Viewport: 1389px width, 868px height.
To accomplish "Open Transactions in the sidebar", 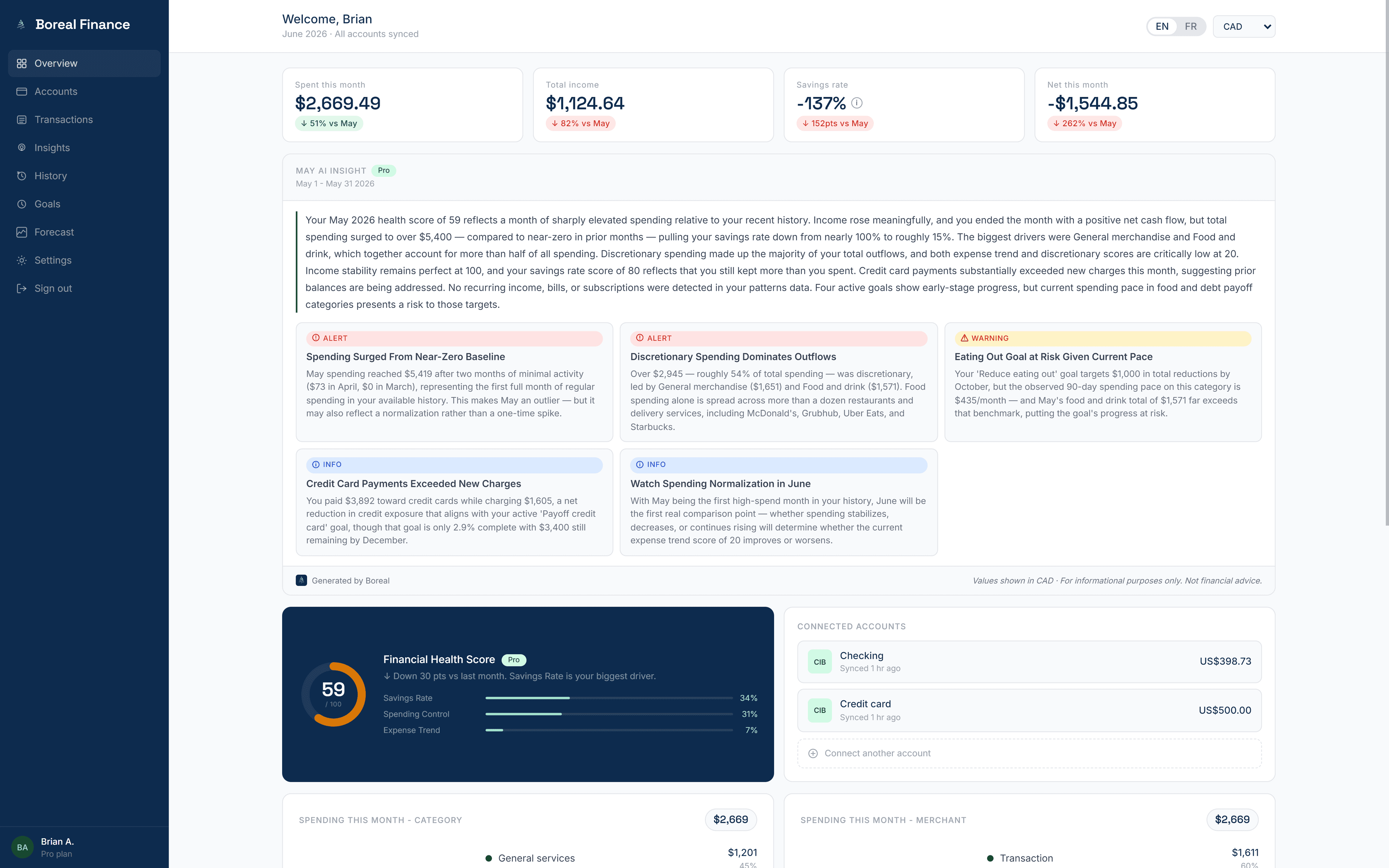I will click(x=84, y=119).
